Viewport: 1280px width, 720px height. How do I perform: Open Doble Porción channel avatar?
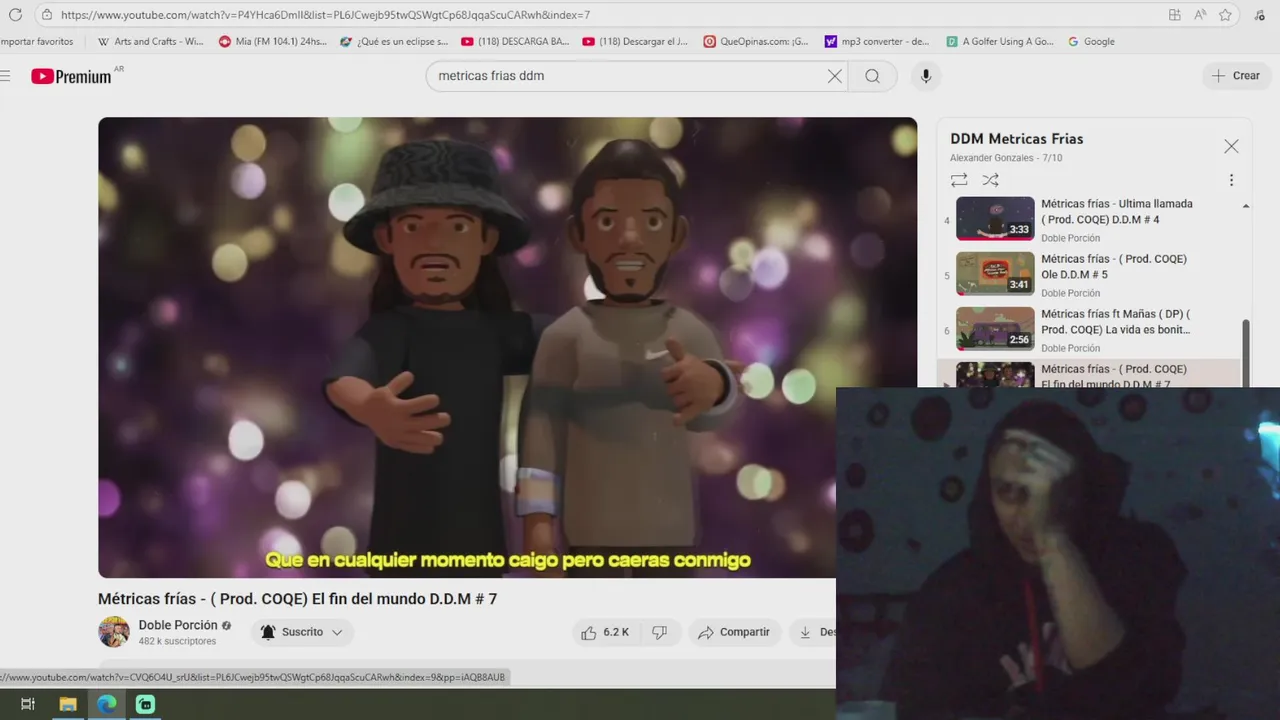tap(114, 632)
